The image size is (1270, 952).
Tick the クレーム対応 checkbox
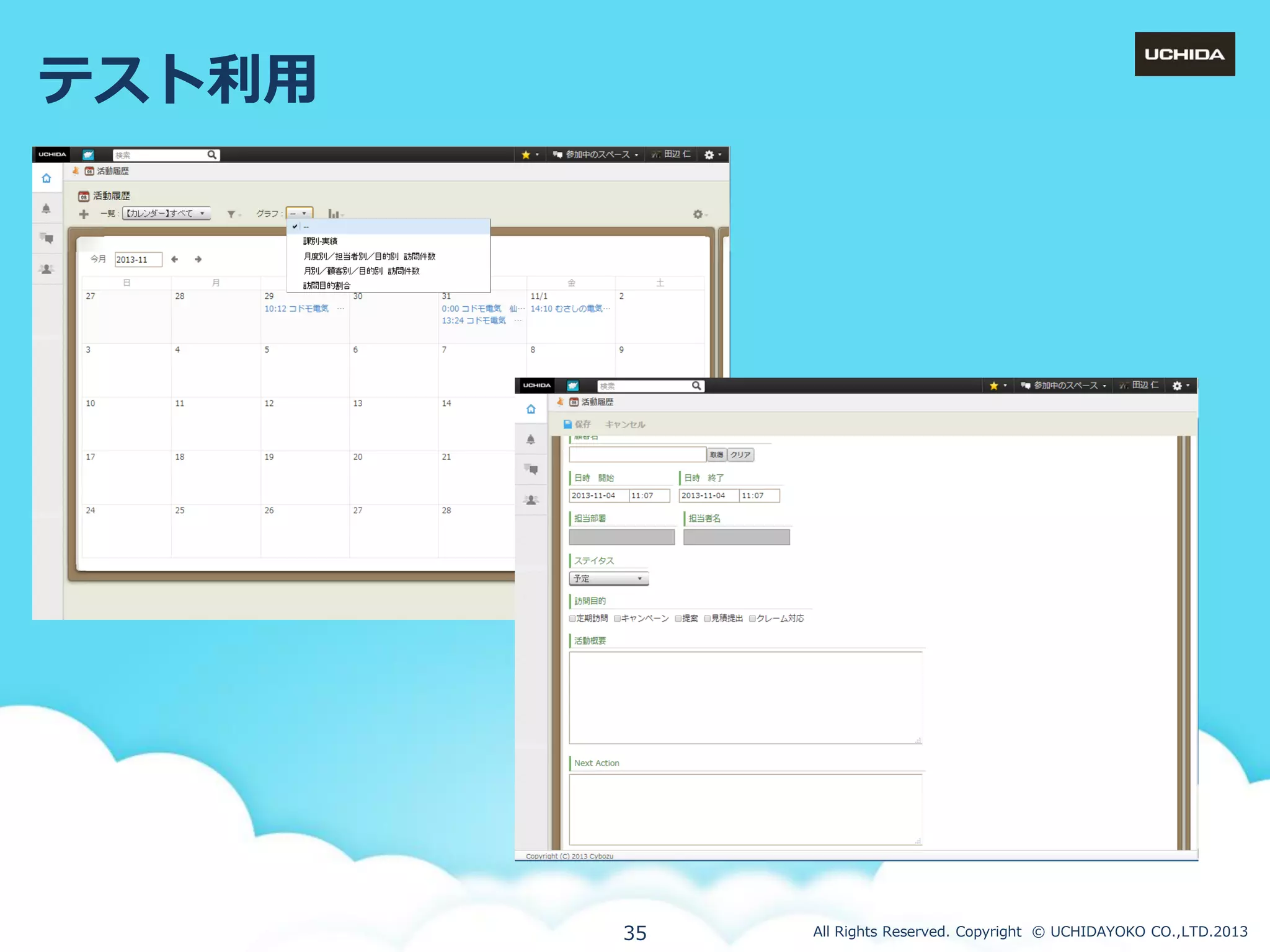pos(752,619)
